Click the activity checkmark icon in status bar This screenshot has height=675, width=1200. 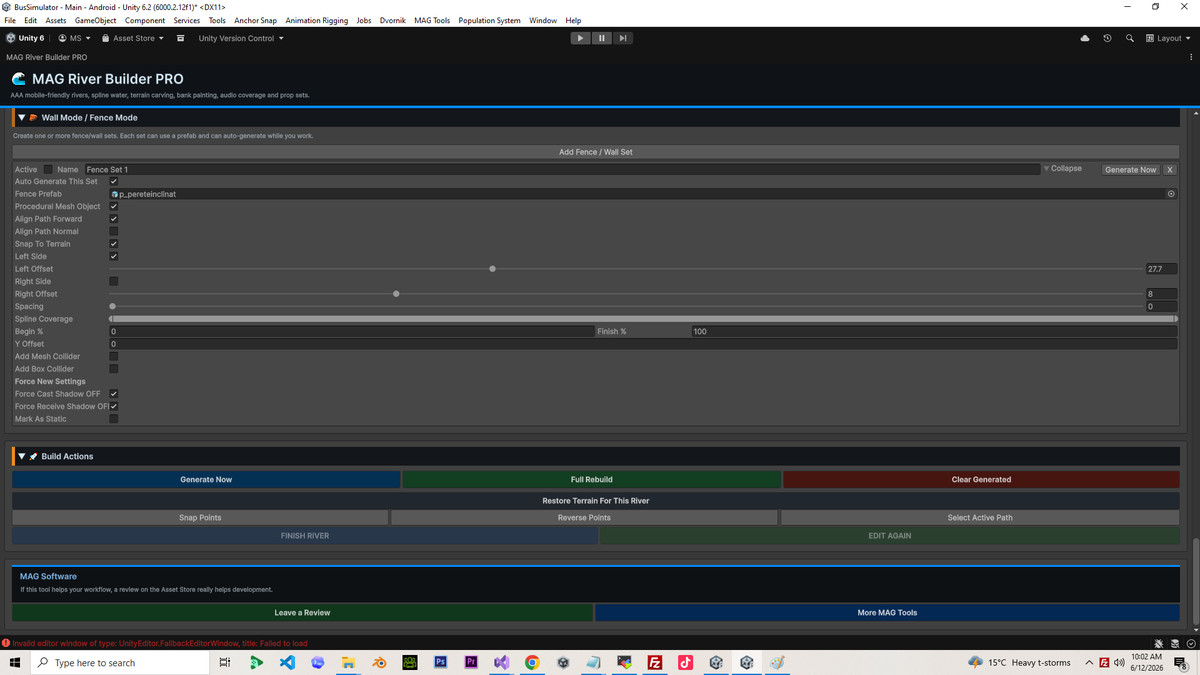(1191, 643)
